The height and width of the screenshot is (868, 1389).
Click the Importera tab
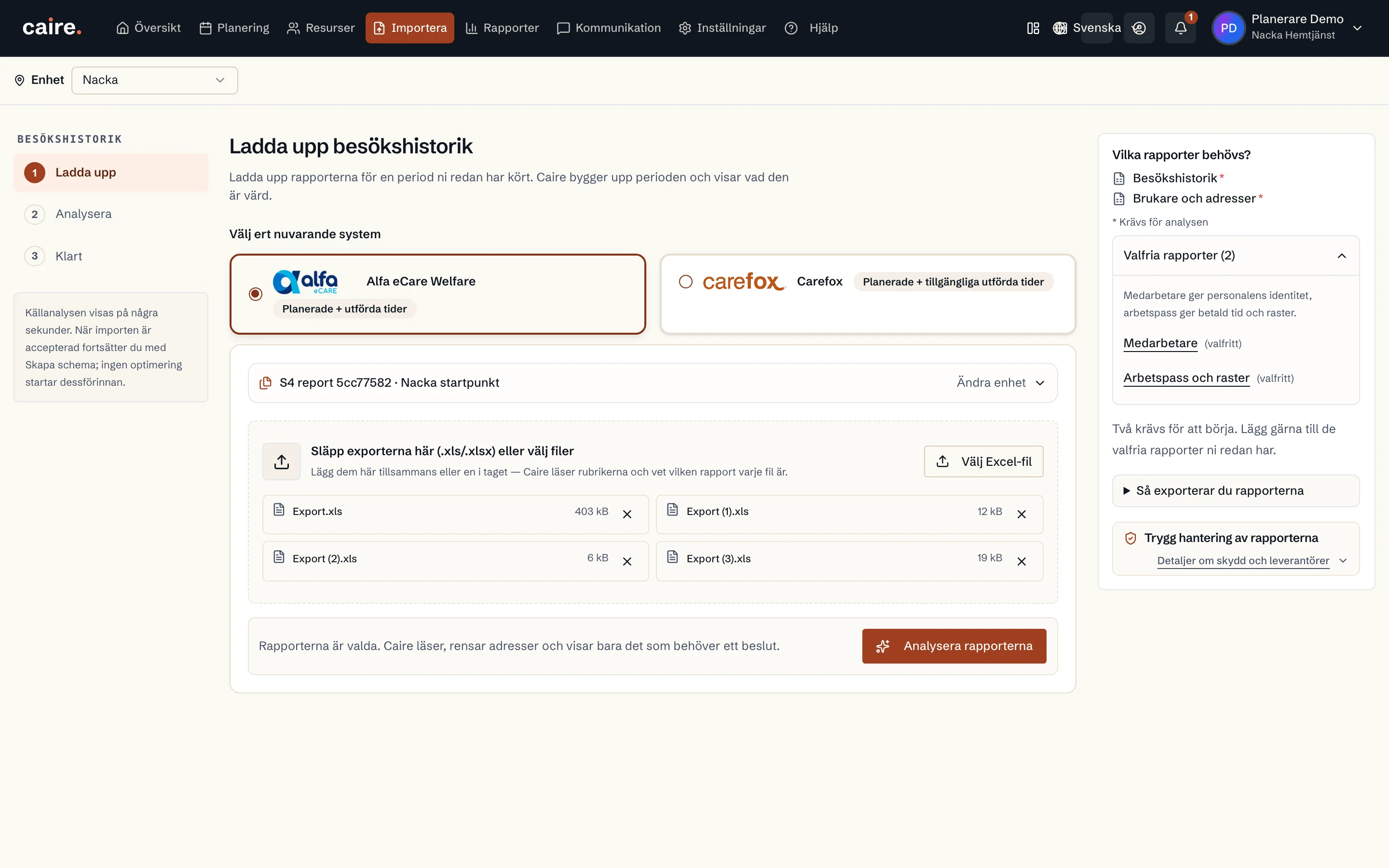[409, 28]
